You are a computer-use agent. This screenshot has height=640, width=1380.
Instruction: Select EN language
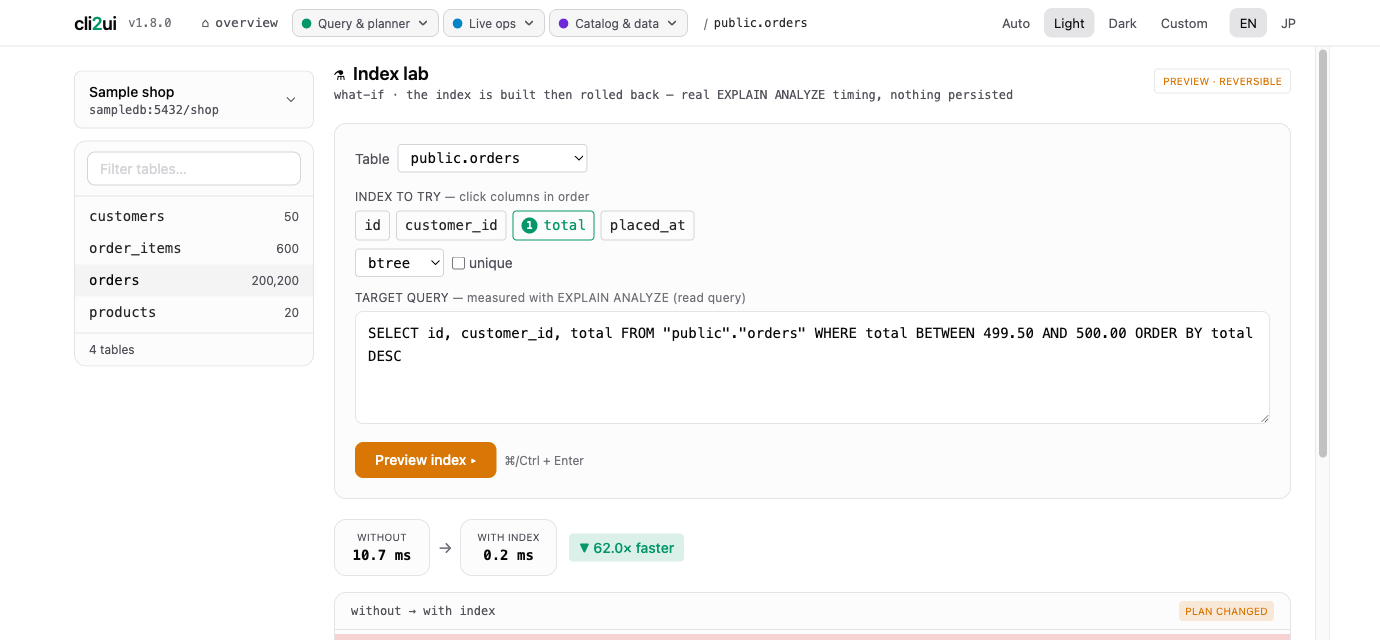(x=1248, y=23)
